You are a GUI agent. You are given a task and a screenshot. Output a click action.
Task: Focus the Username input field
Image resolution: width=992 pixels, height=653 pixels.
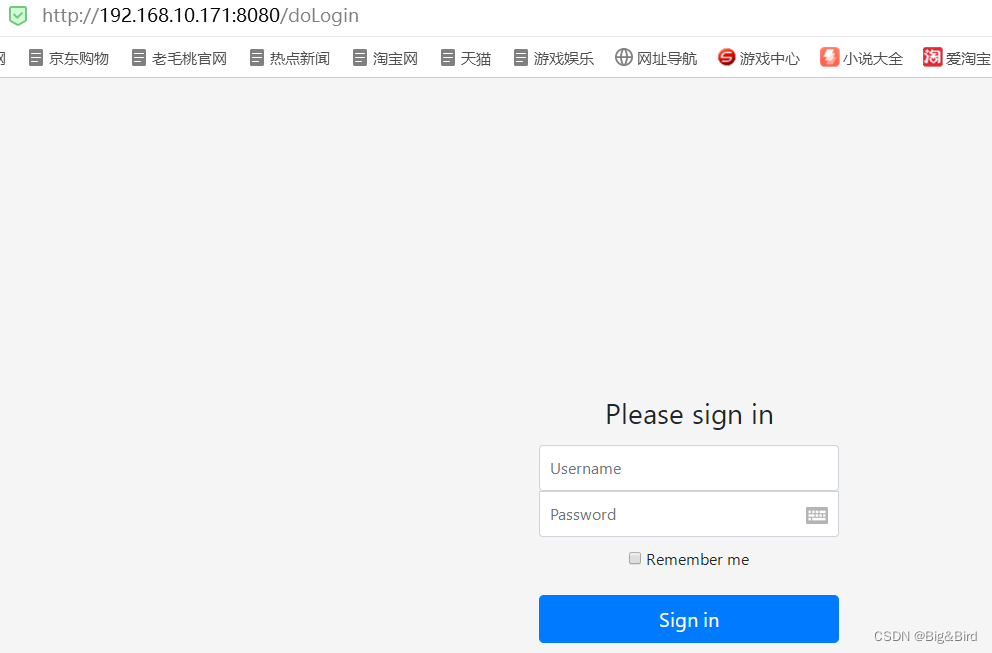click(689, 468)
